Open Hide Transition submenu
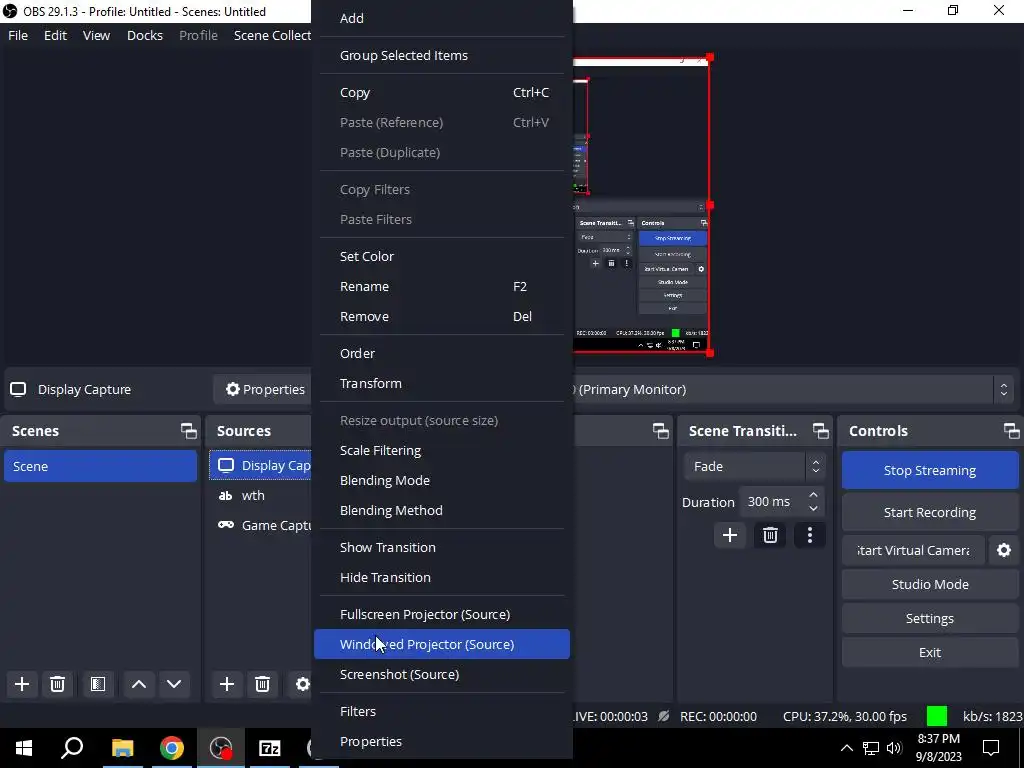 (x=441, y=577)
